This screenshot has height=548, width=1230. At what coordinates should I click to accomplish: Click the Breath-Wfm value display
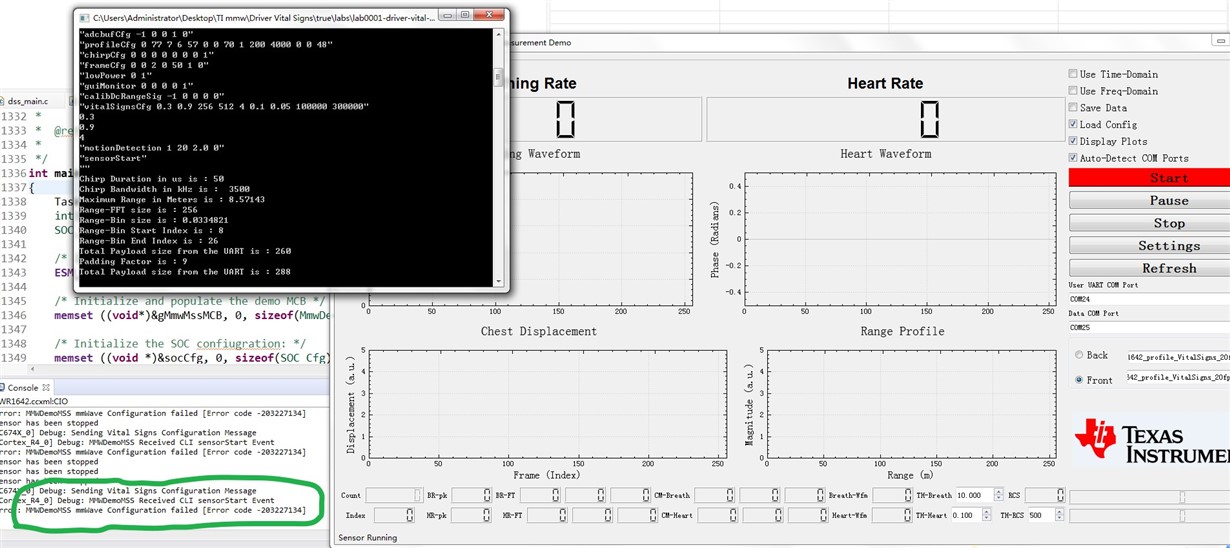tap(892, 495)
